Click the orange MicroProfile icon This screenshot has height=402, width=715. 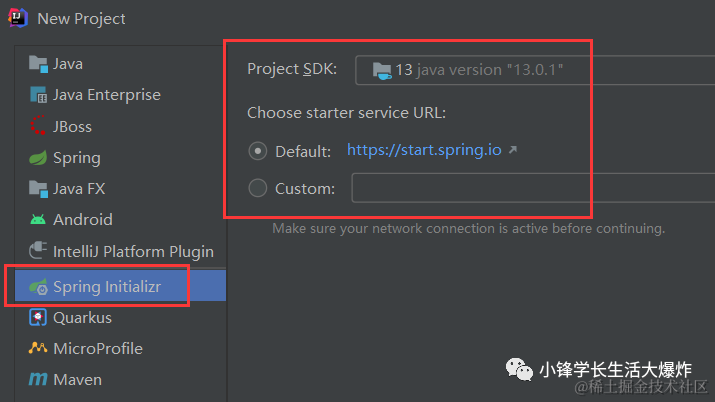pos(38,348)
